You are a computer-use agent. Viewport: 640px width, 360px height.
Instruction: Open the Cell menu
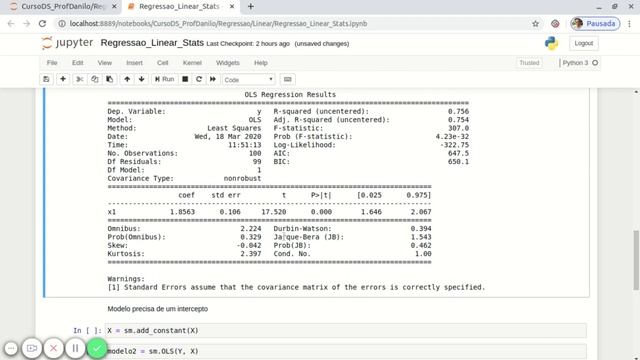(162, 63)
